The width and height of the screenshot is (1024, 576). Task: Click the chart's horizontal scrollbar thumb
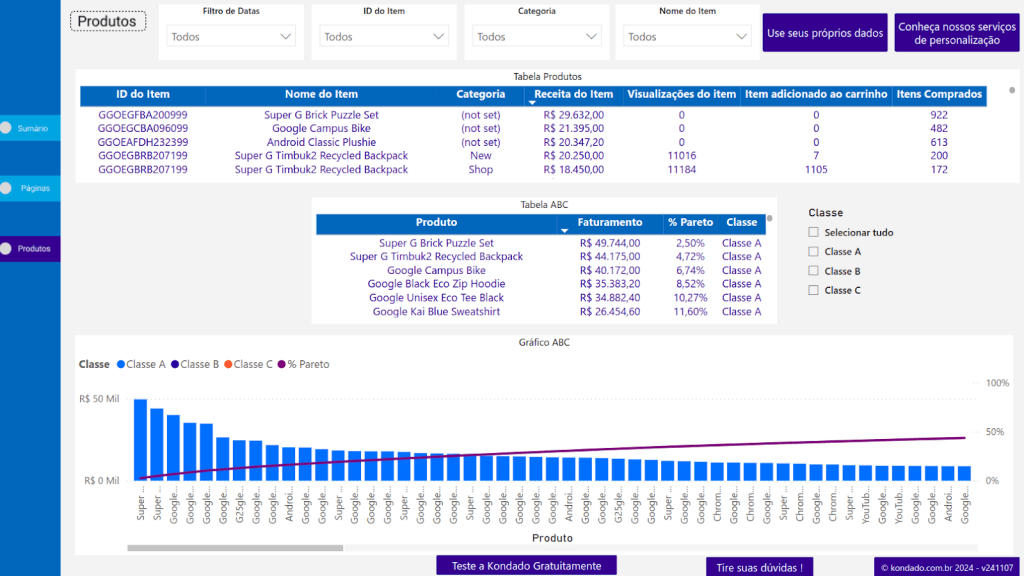click(234, 548)
